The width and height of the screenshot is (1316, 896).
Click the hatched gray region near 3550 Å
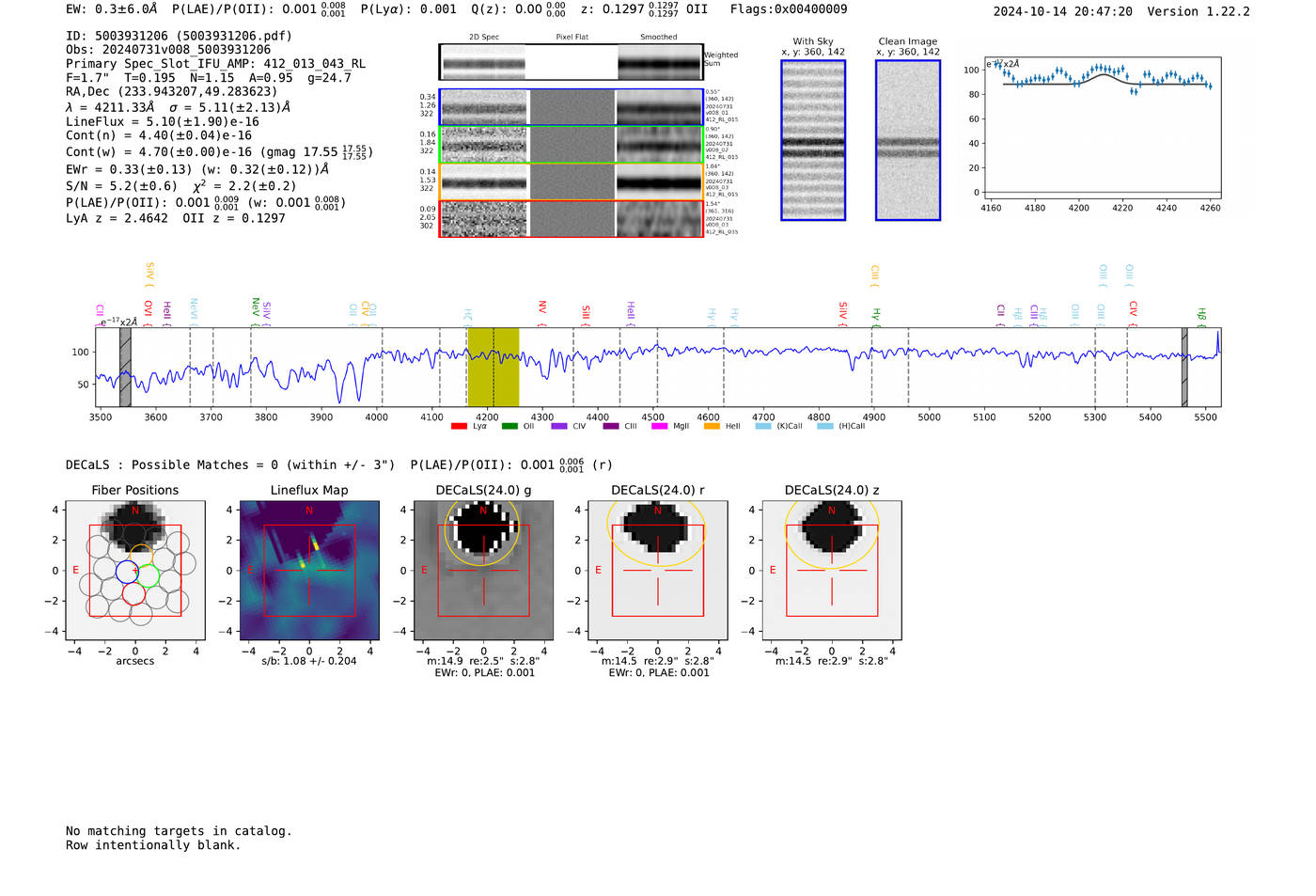tap(125, 367)
